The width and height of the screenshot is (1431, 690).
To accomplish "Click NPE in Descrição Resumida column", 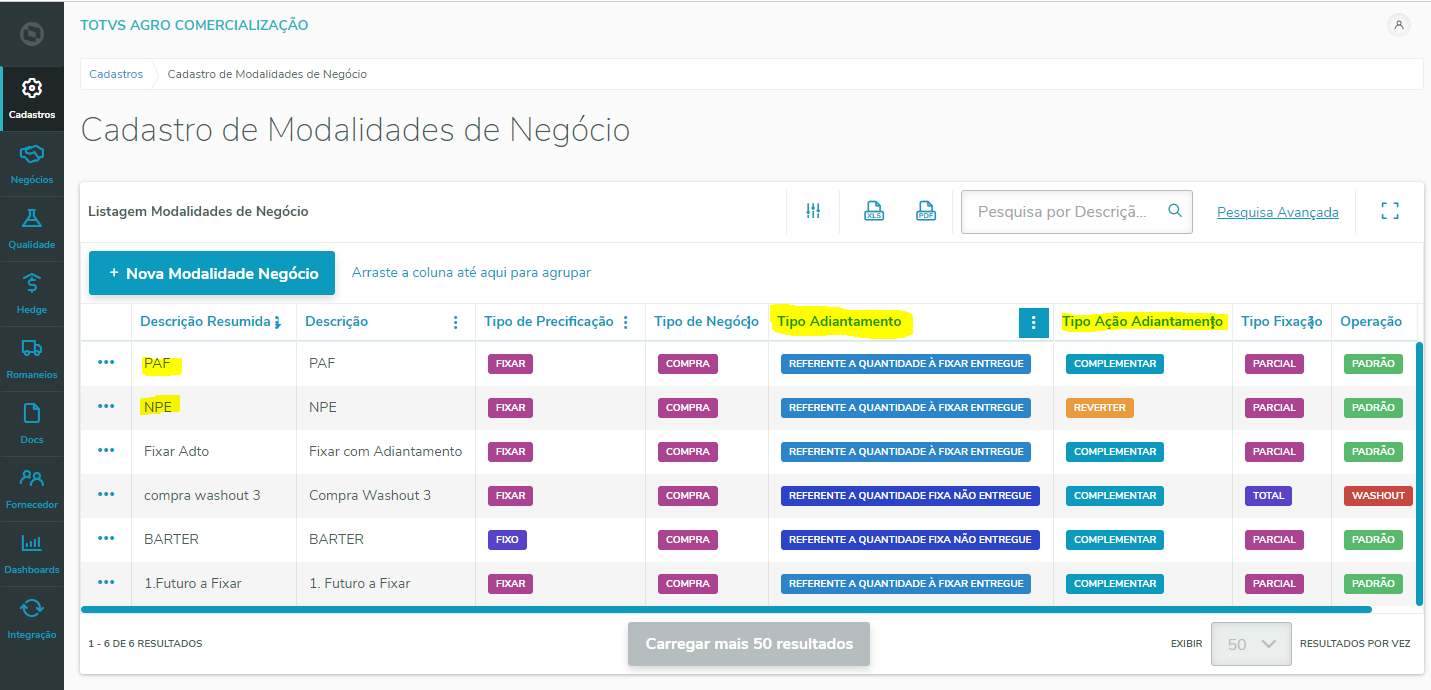I will tap(157, 407).
